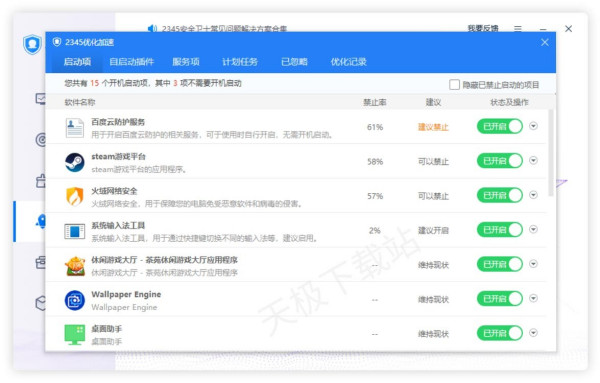600x383 pixels.
Task: Click the Baidu cloud protection service icon
Action: pyautogui.click(x=75, y=128)
